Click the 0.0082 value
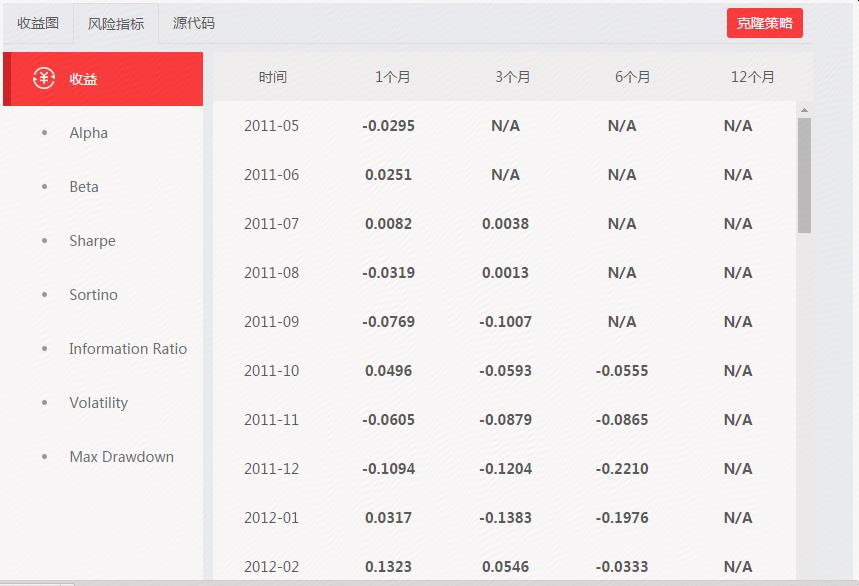 point(388,224)
